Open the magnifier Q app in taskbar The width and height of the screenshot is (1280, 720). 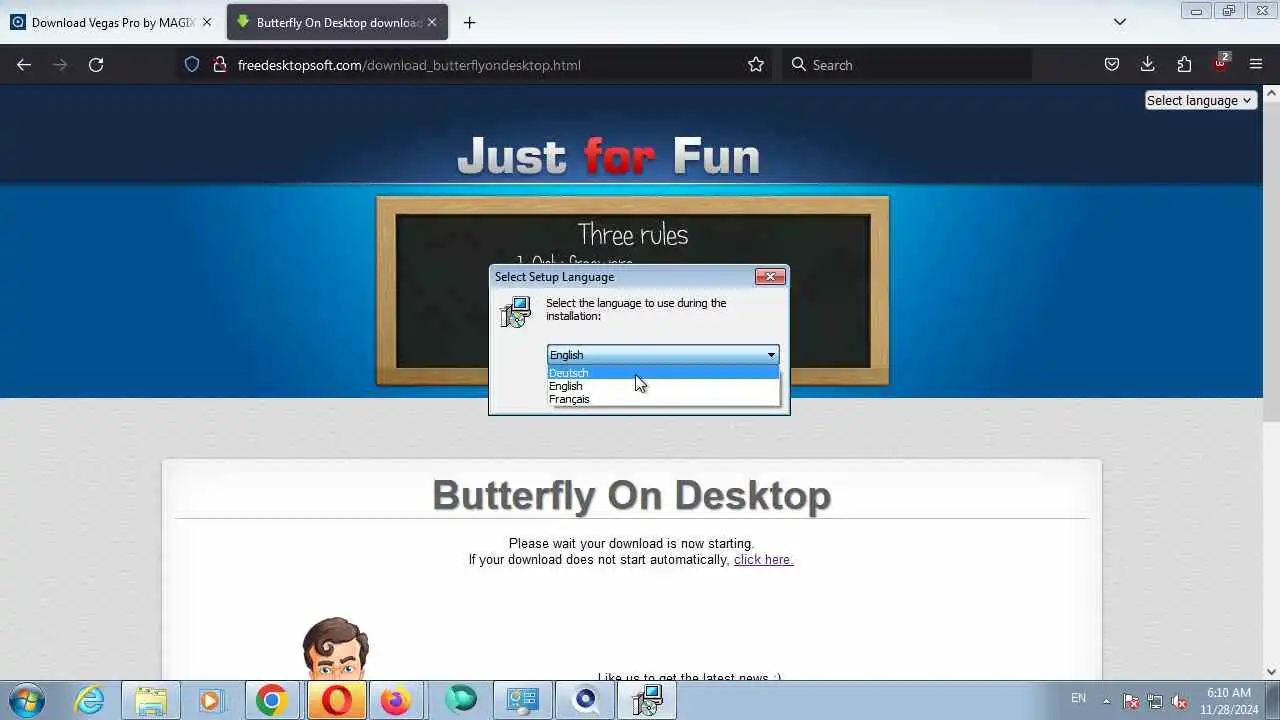tap(586, 700)
